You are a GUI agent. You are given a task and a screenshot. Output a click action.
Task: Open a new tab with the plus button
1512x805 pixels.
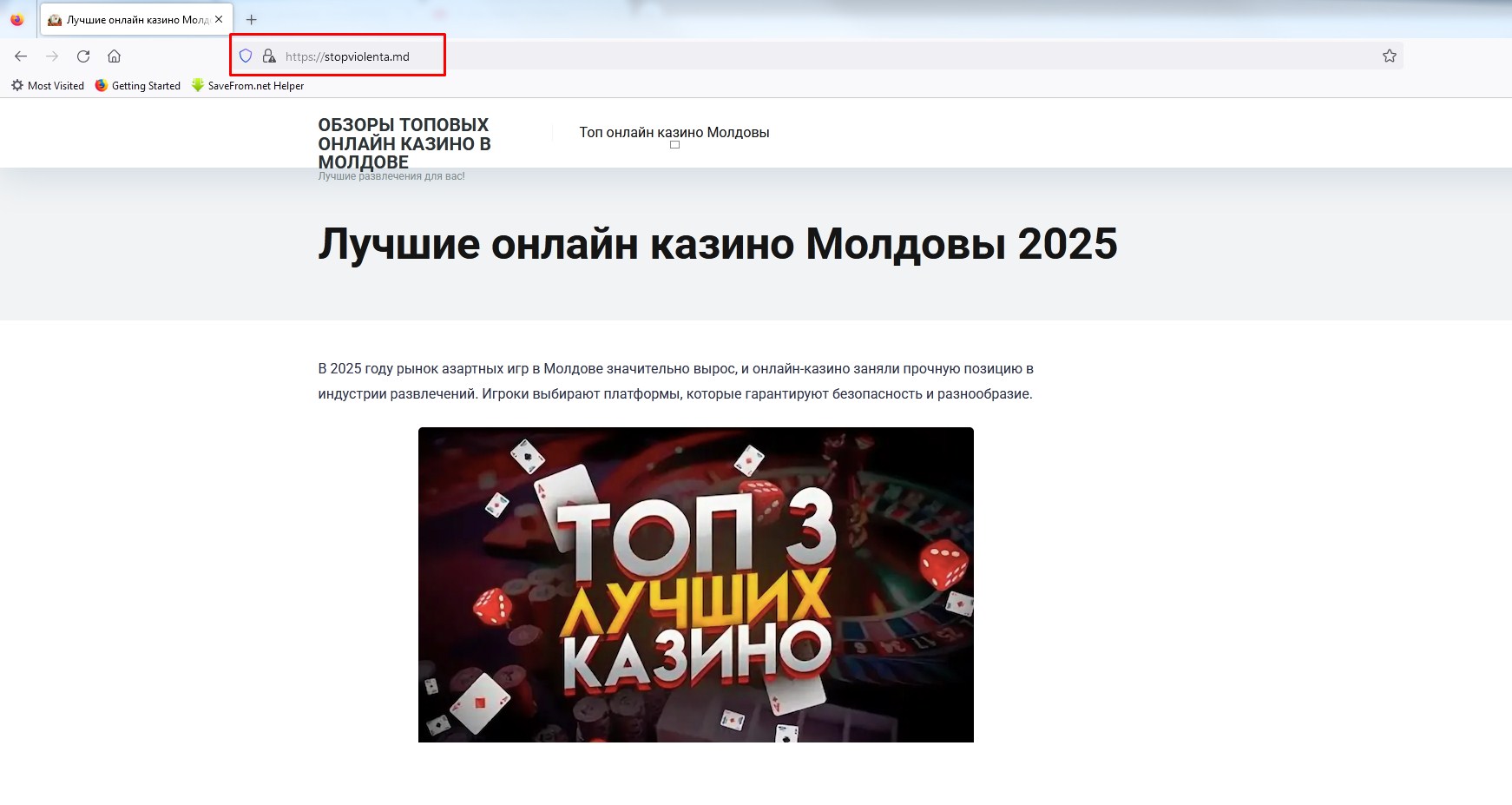252,19
